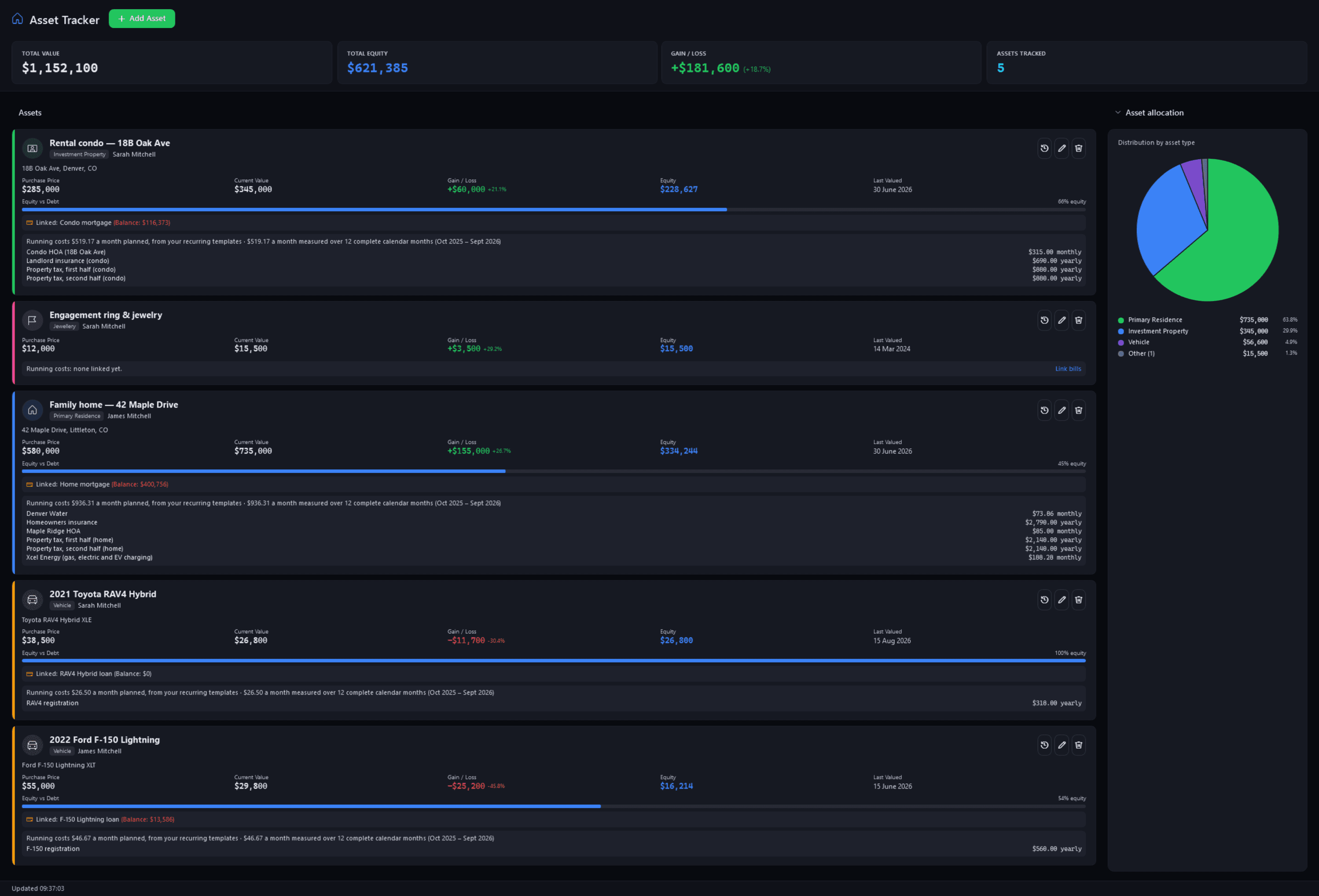Click the Rental condo equity vs debt bar

pyautogui.click(x=553, y=210)
